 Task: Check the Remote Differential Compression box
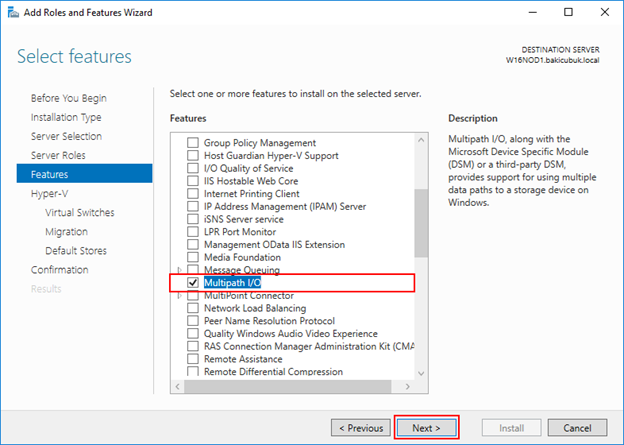pyautogui.click(x=193, y=371)
